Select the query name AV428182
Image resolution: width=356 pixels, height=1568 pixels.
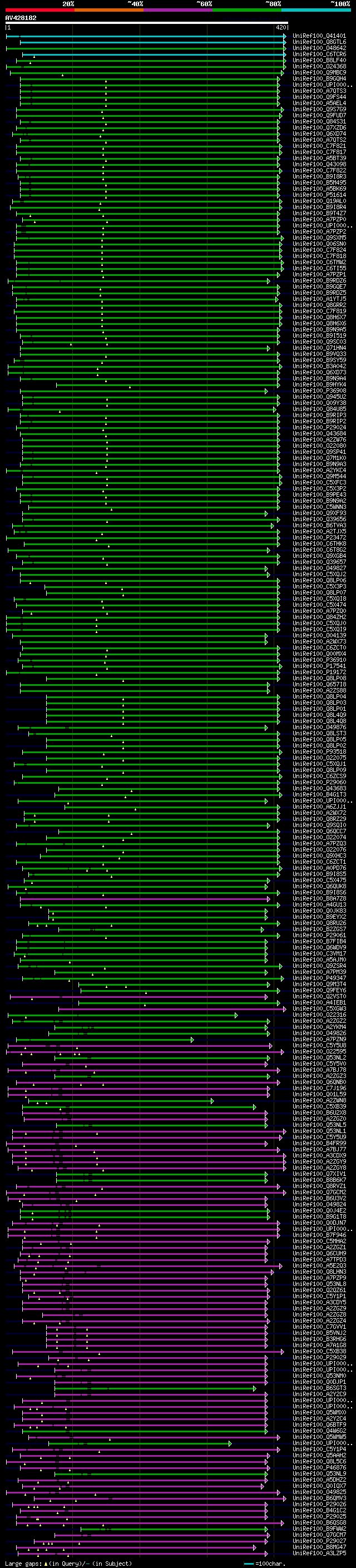point(21,18)
